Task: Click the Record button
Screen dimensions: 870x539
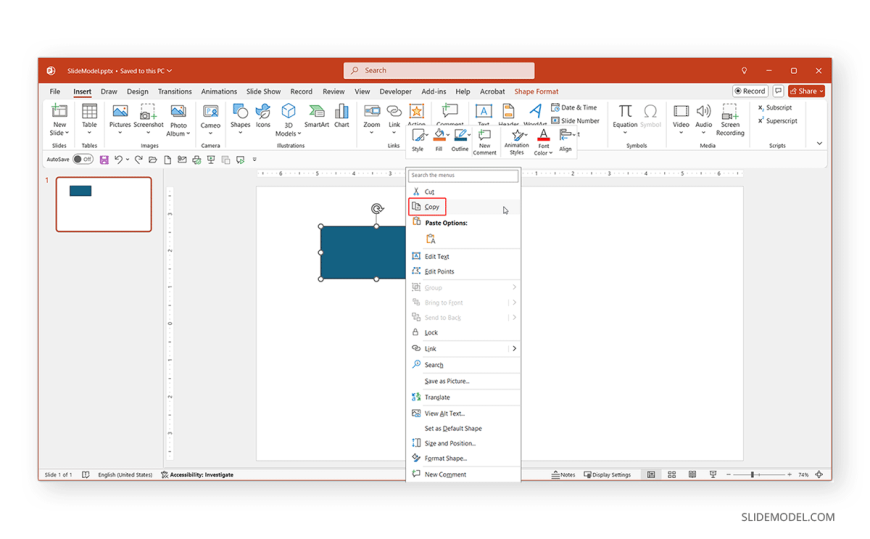Action: coord(750,91)
